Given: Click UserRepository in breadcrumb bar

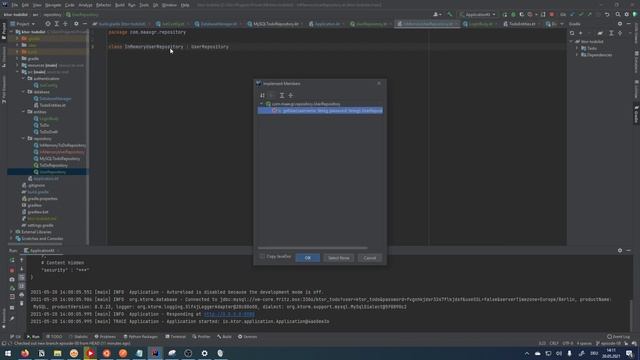Looking at the screenshot, I should 82,15.
